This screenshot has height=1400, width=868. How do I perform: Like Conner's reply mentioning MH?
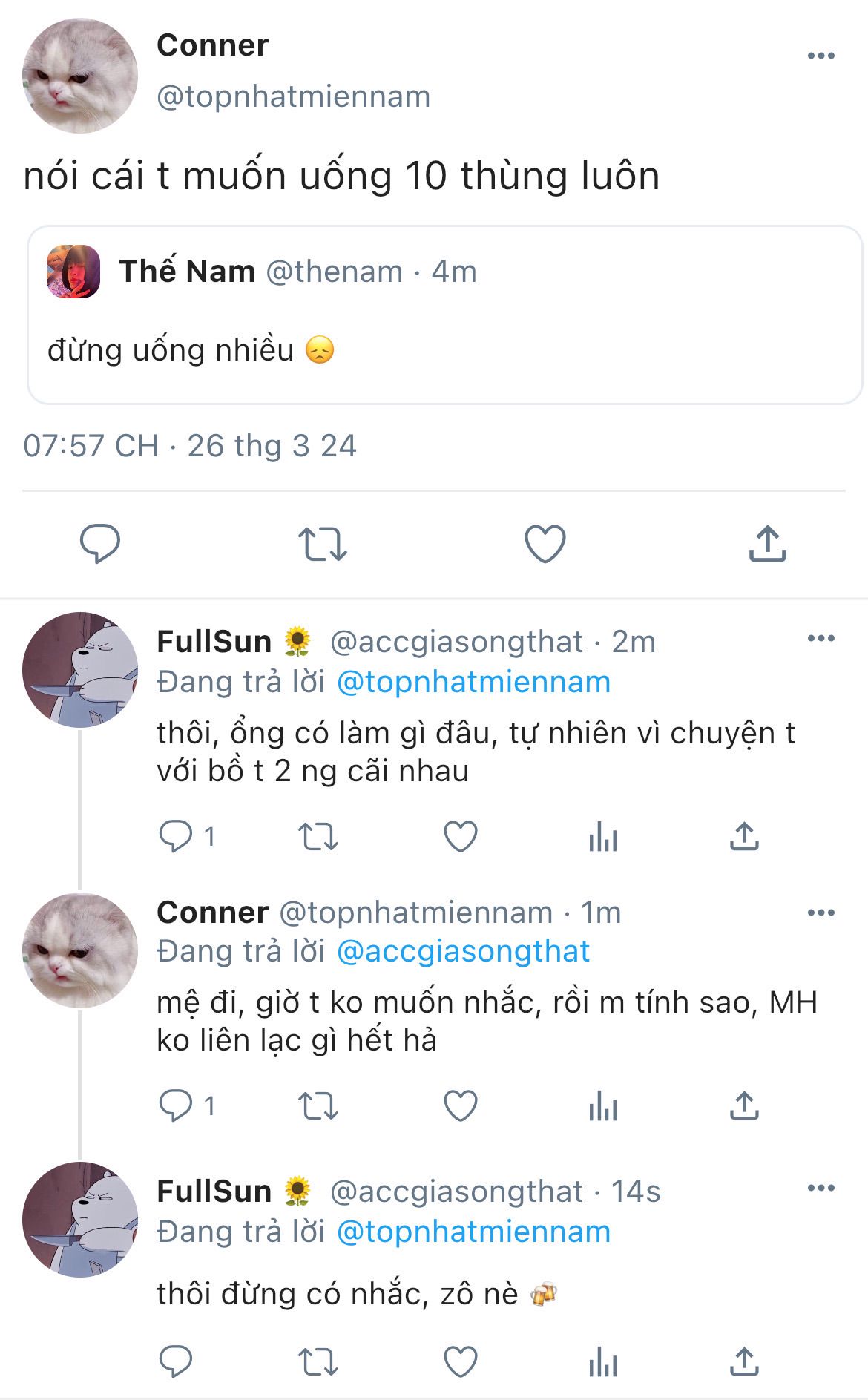pos(460,1106)
